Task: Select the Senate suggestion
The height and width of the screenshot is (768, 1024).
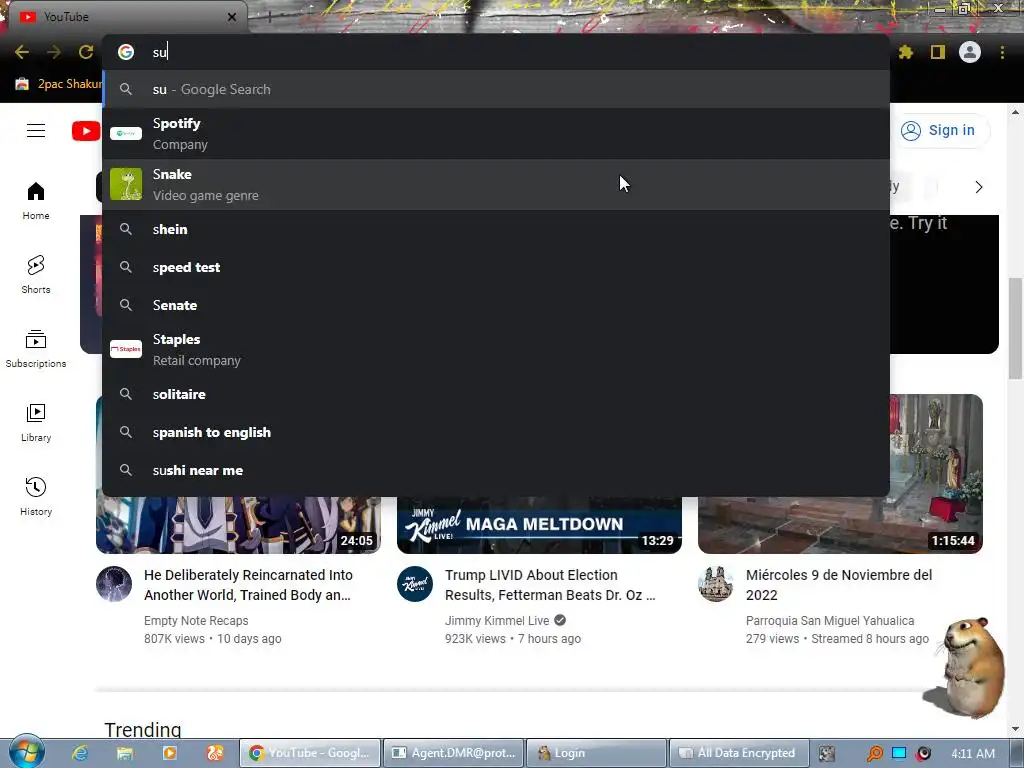Action: pos(496,305)
